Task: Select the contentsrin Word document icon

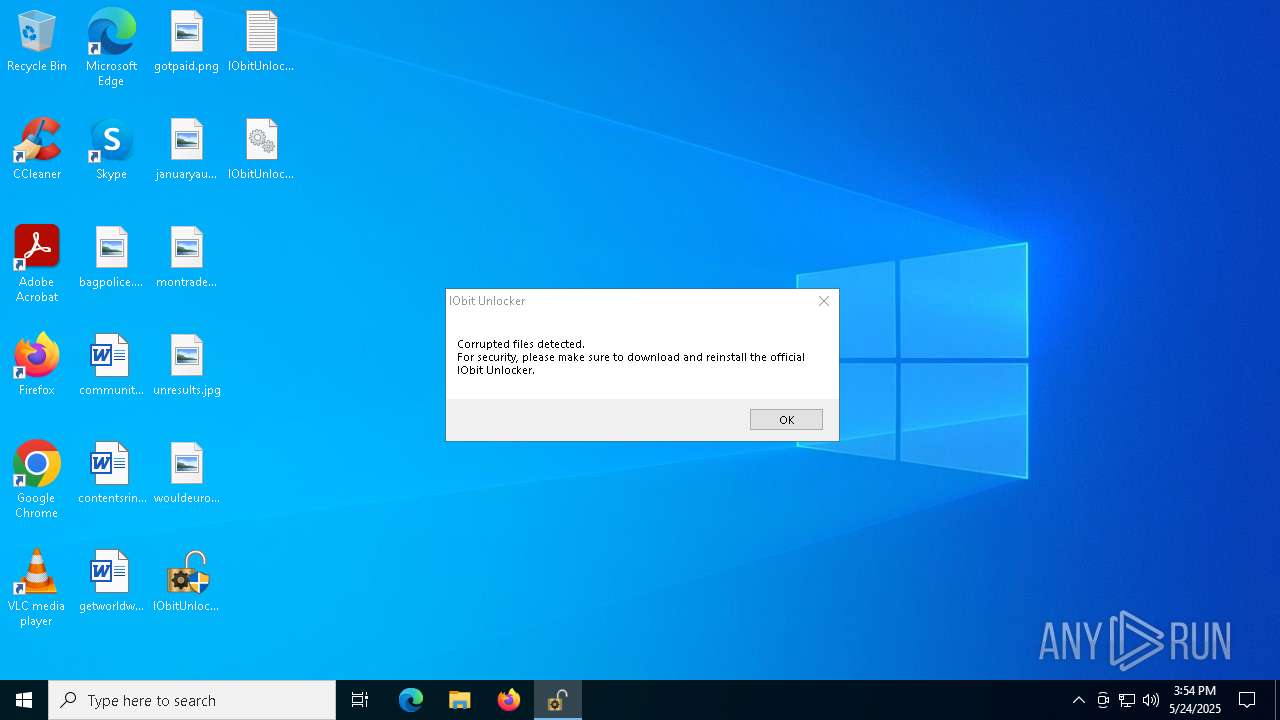Action: (111, 474)
